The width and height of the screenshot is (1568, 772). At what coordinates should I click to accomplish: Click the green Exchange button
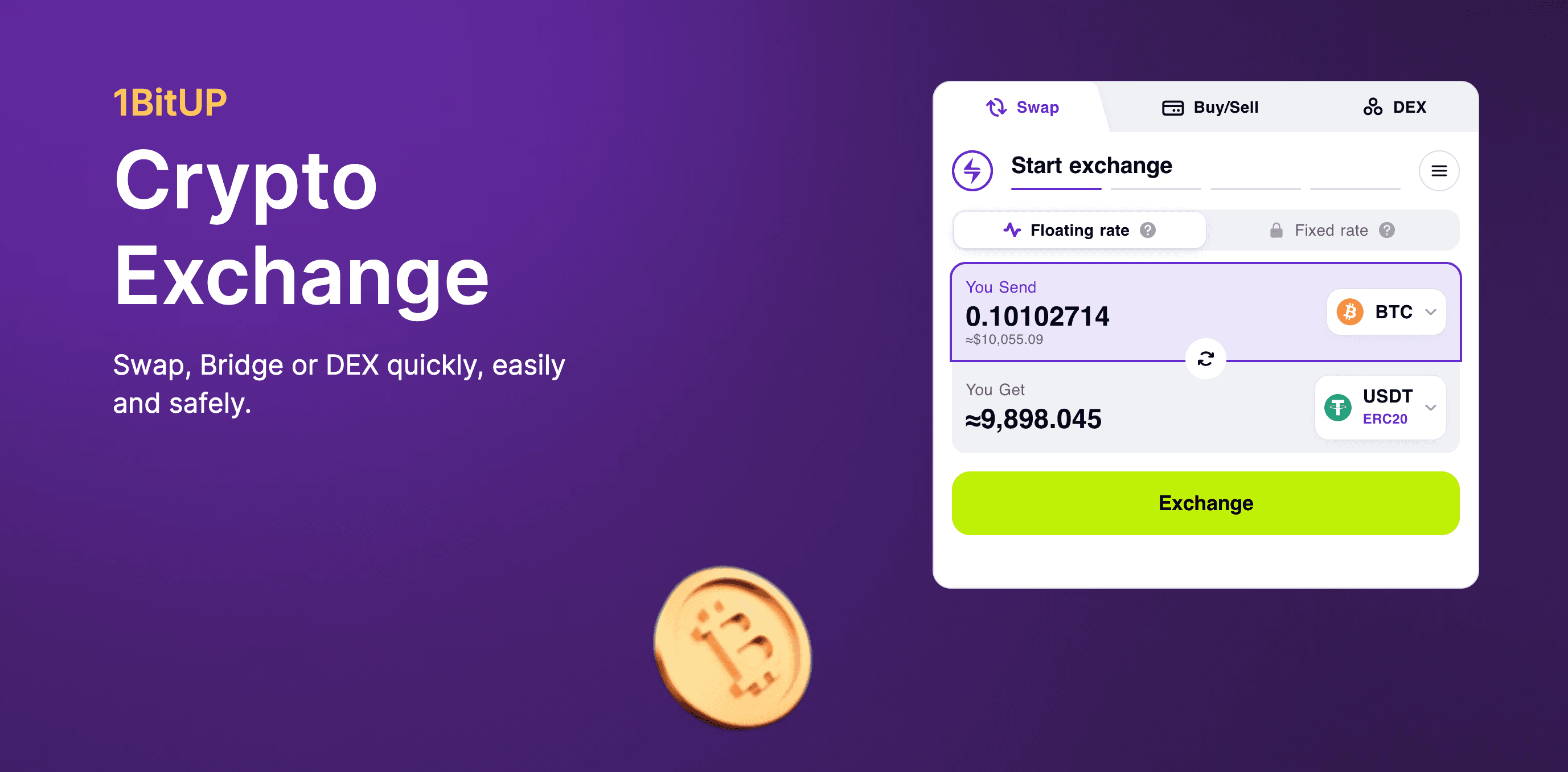[1205, 503]
